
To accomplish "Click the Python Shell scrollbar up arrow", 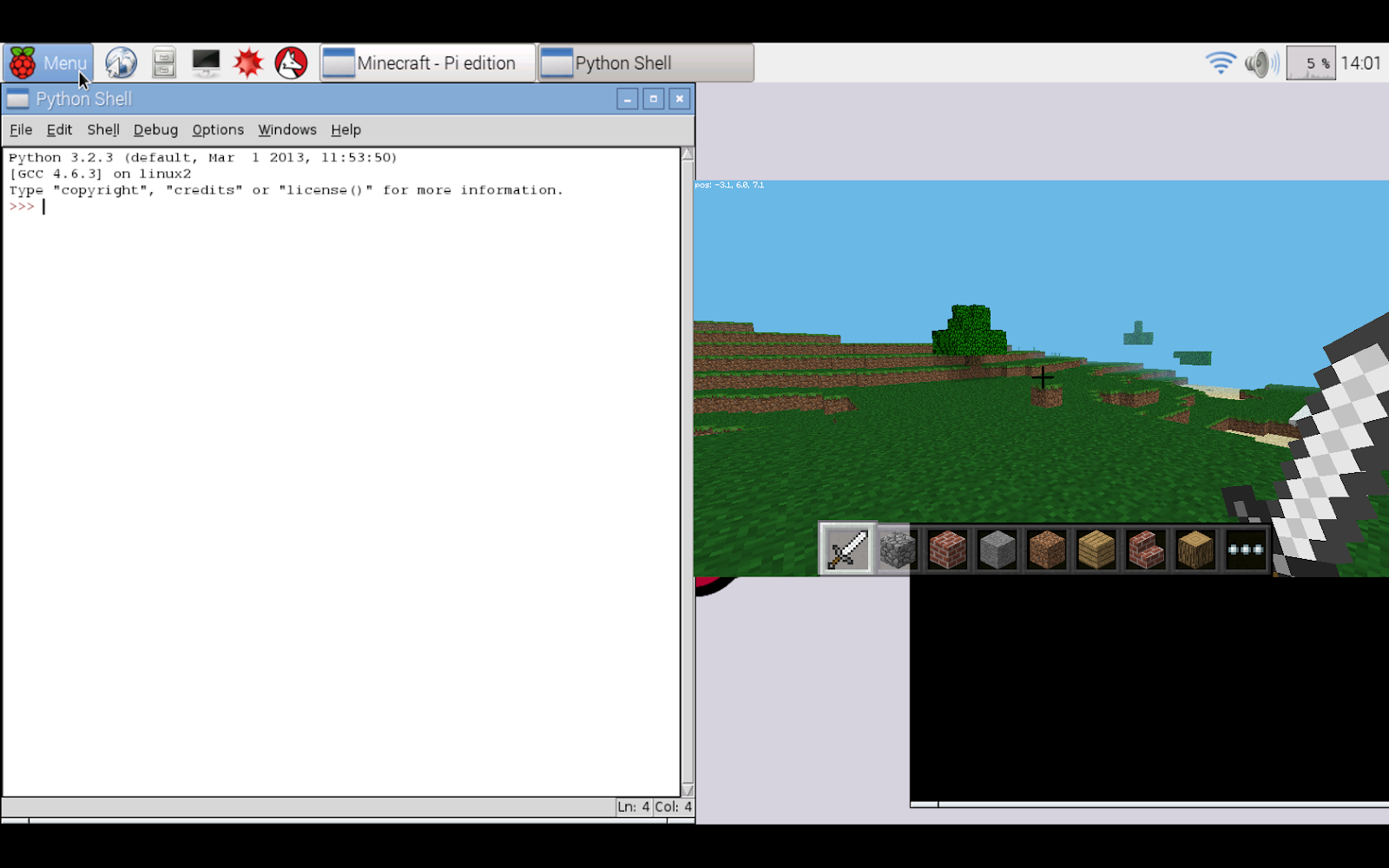I will click(688, 155).
